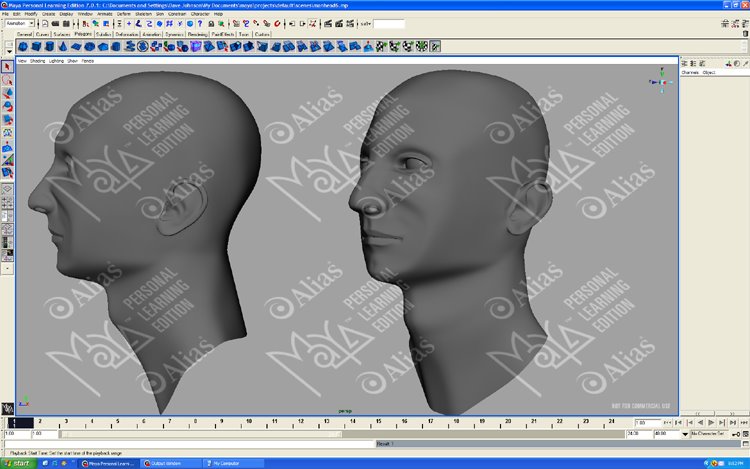Open the Render Globals settings icon
The image size is (750, 469).
(x=350, y=23)
